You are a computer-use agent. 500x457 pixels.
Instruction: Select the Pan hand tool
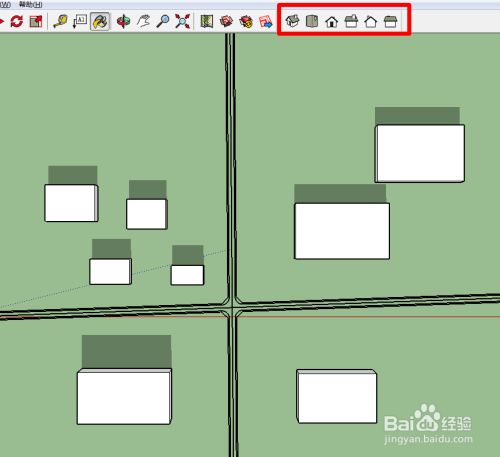(x=144, y=21)
